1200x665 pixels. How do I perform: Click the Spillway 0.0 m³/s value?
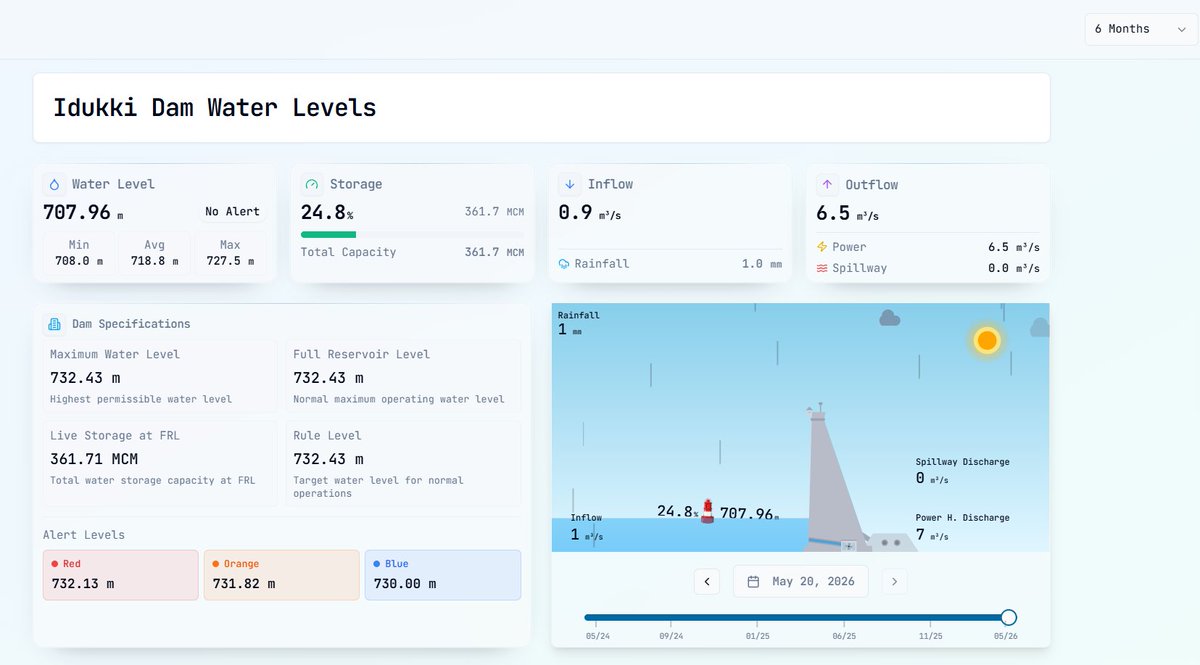(1014, 268)
